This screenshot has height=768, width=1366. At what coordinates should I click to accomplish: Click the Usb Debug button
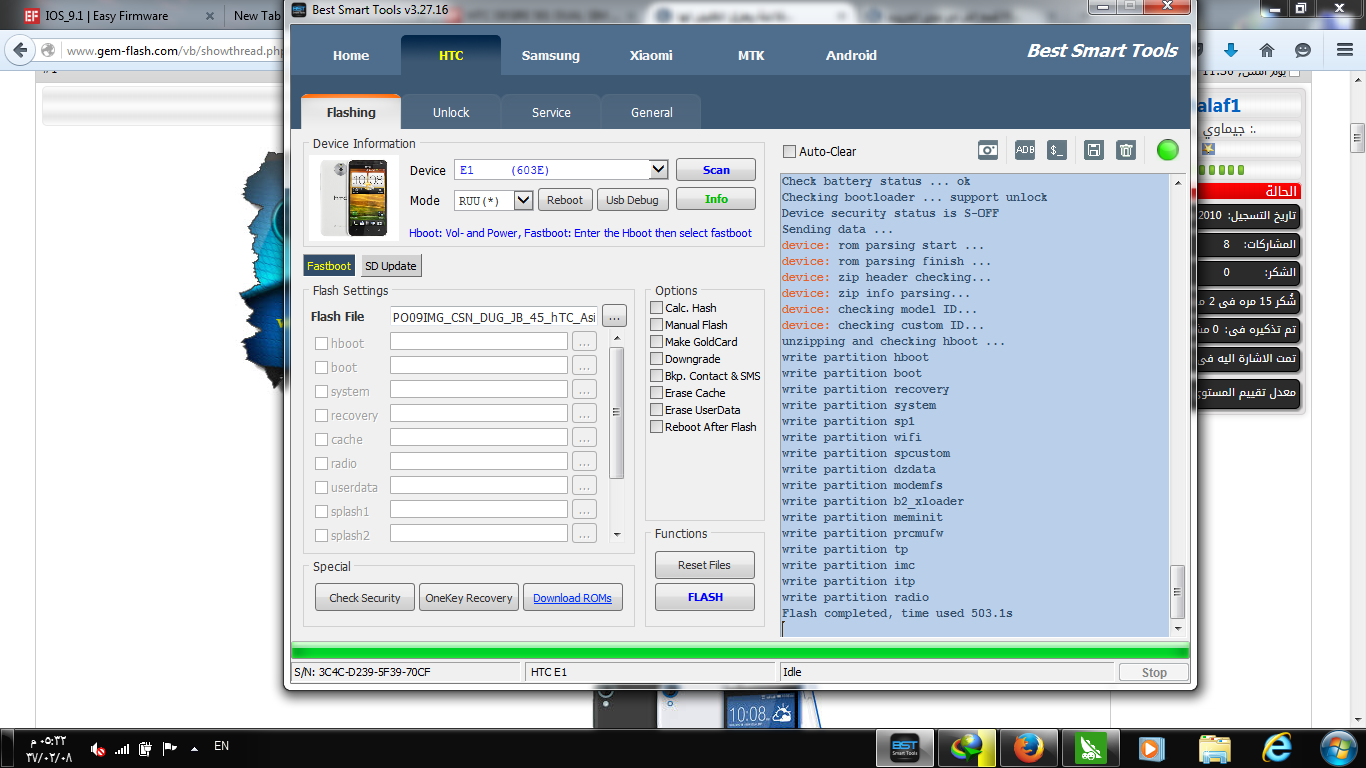(x=633, y=200)
